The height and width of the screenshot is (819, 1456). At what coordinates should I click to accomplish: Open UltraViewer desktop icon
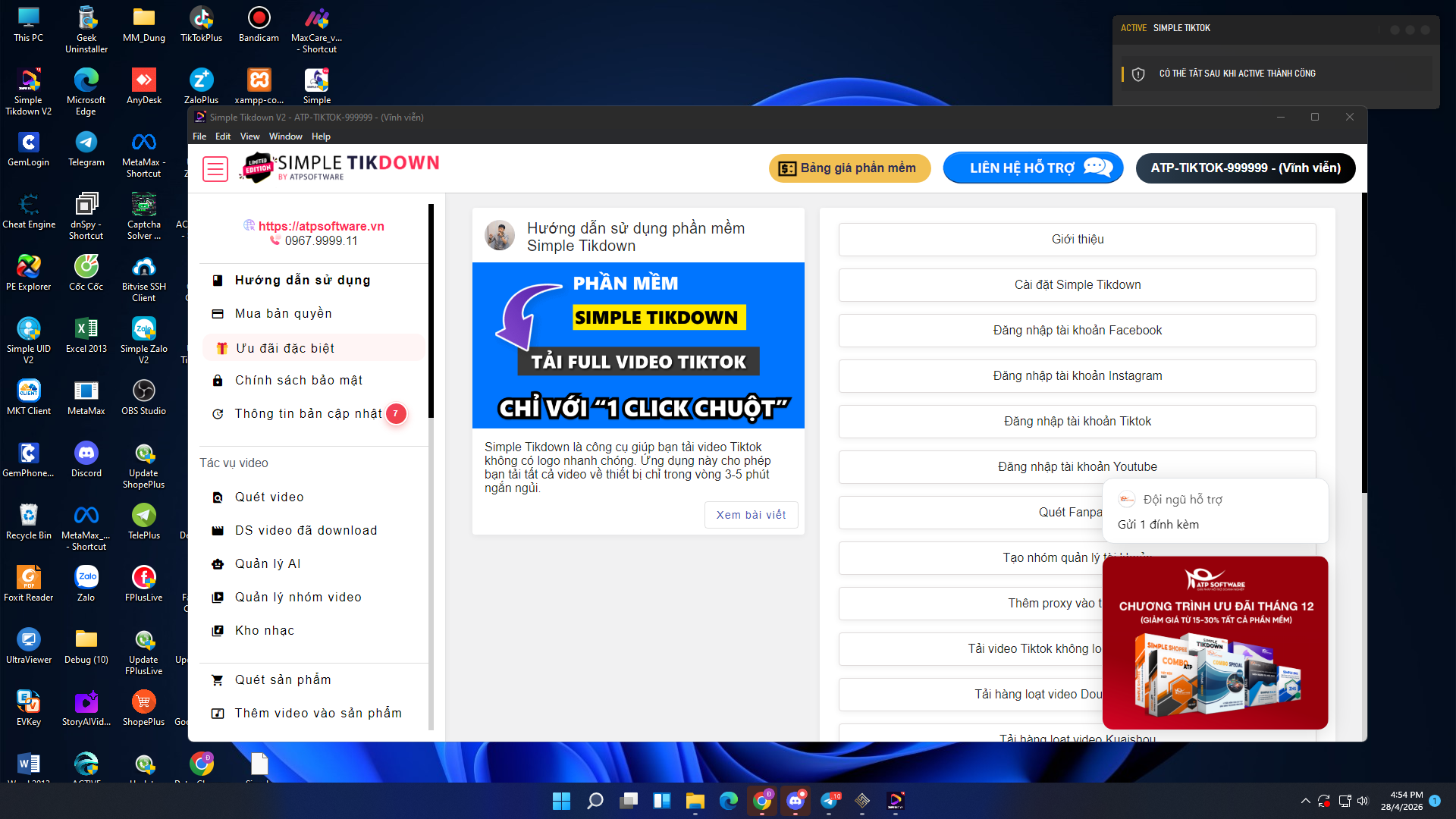(29, 646)
